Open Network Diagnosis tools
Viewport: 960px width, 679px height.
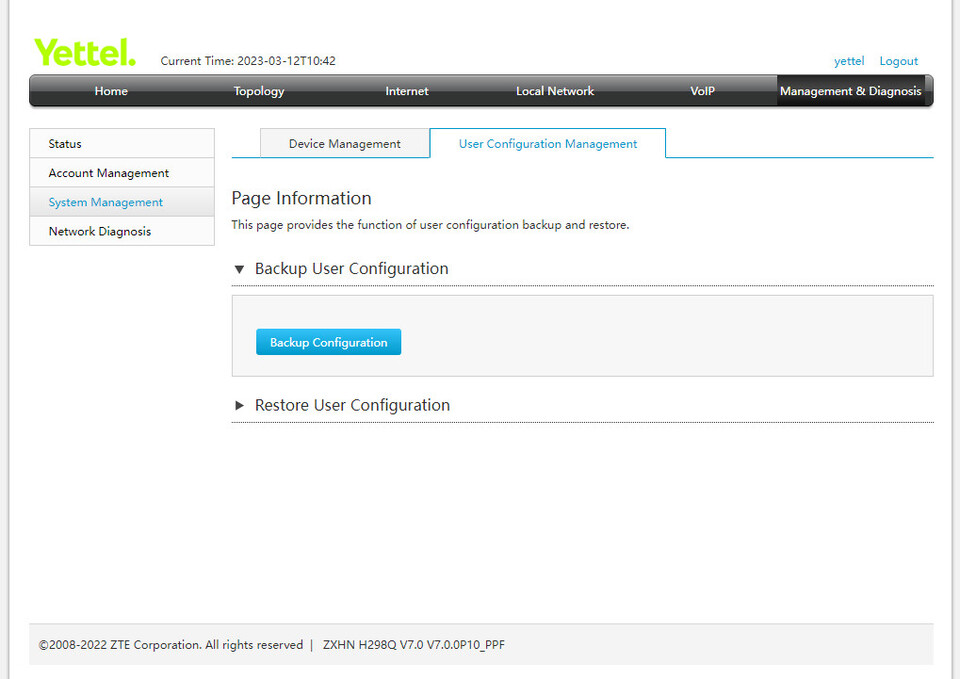click(99, 231)
